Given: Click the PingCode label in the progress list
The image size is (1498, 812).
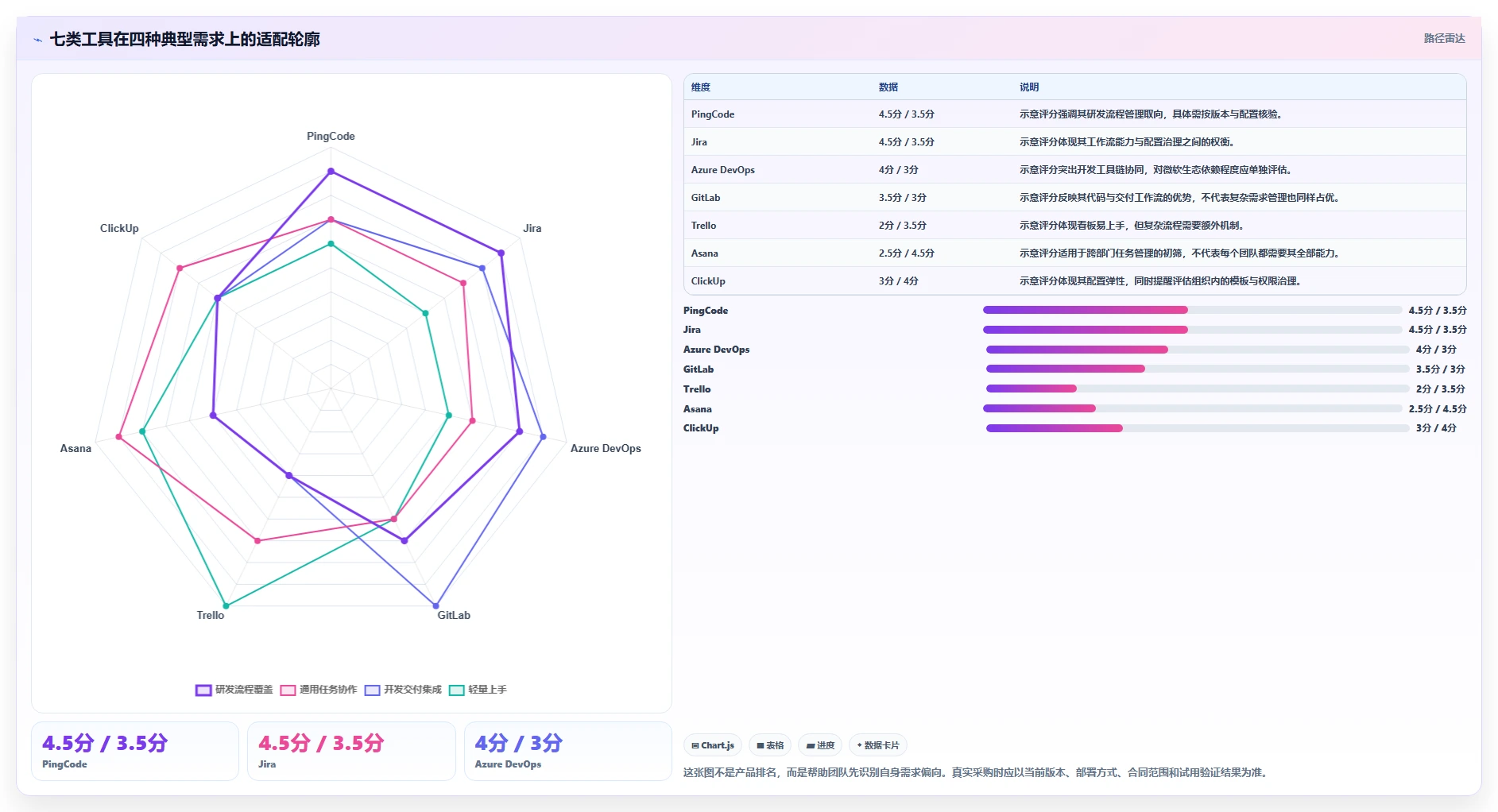Looking at the screenshot, I should coord(706,311).
